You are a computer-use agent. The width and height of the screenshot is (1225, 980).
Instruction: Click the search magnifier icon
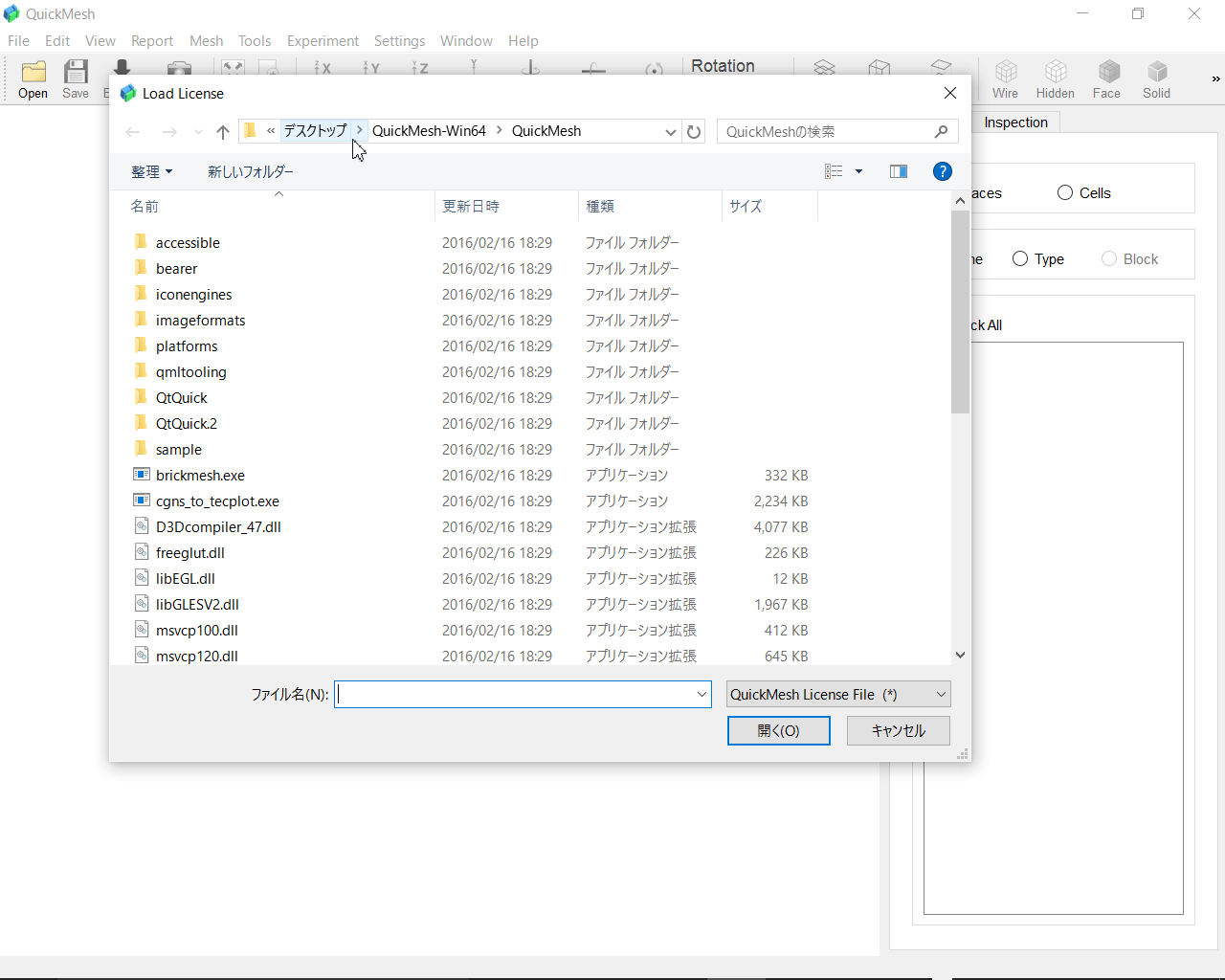pyautogui.click(x=942, y=131)
